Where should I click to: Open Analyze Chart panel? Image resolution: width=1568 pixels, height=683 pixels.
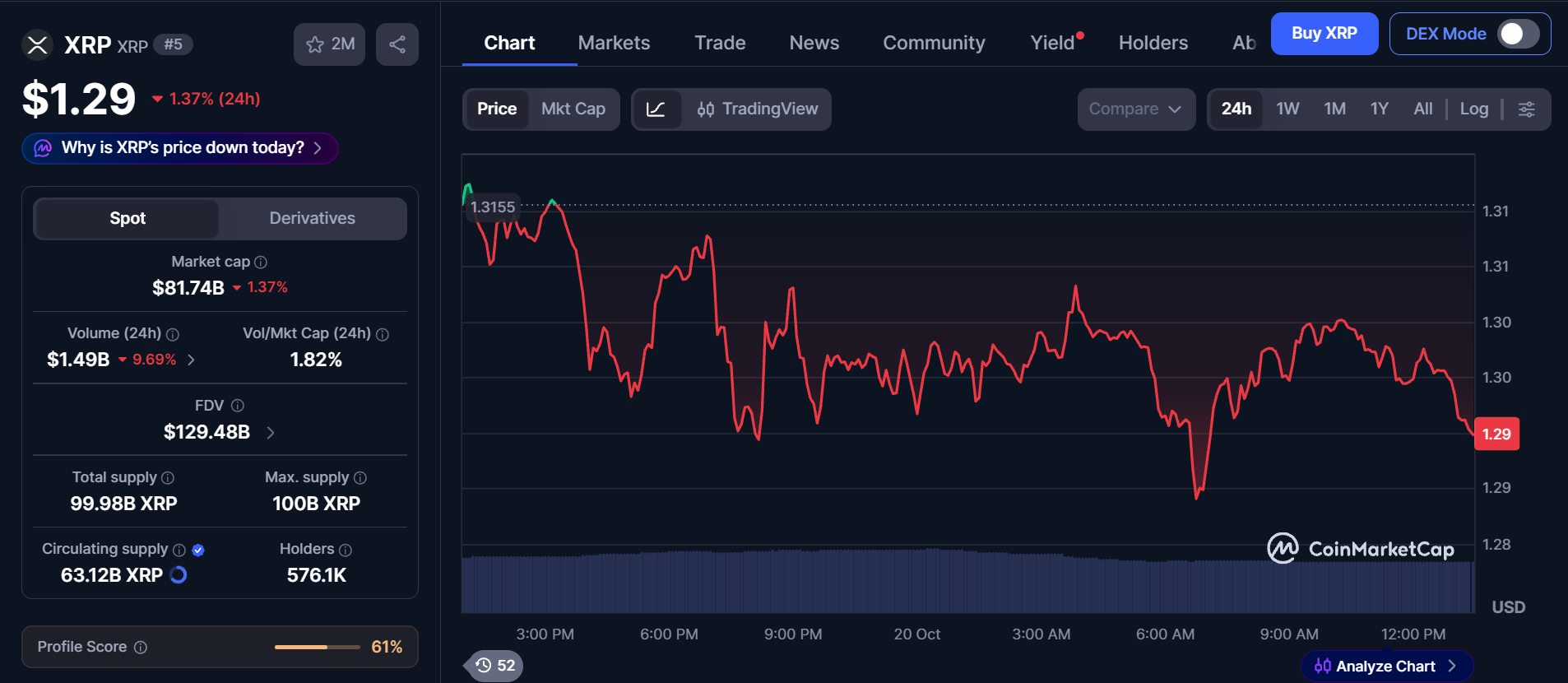point(1386,667)
